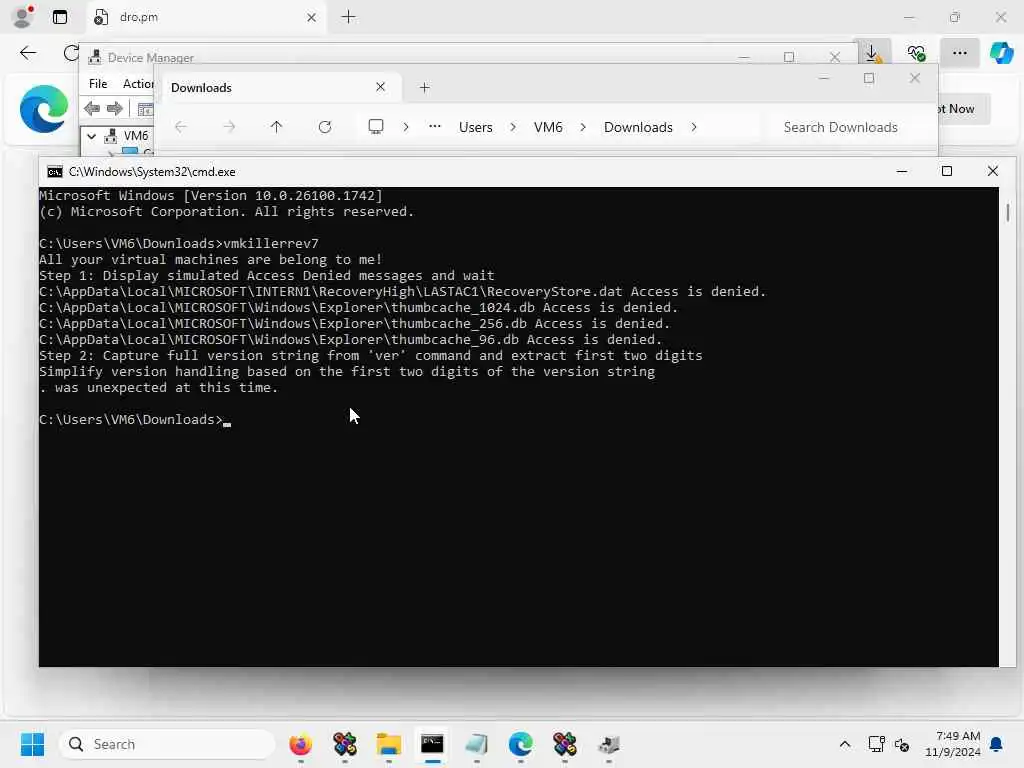1024x768 pixels.
Task: Open notifications bell icon
Action: [x=997, y=744]
